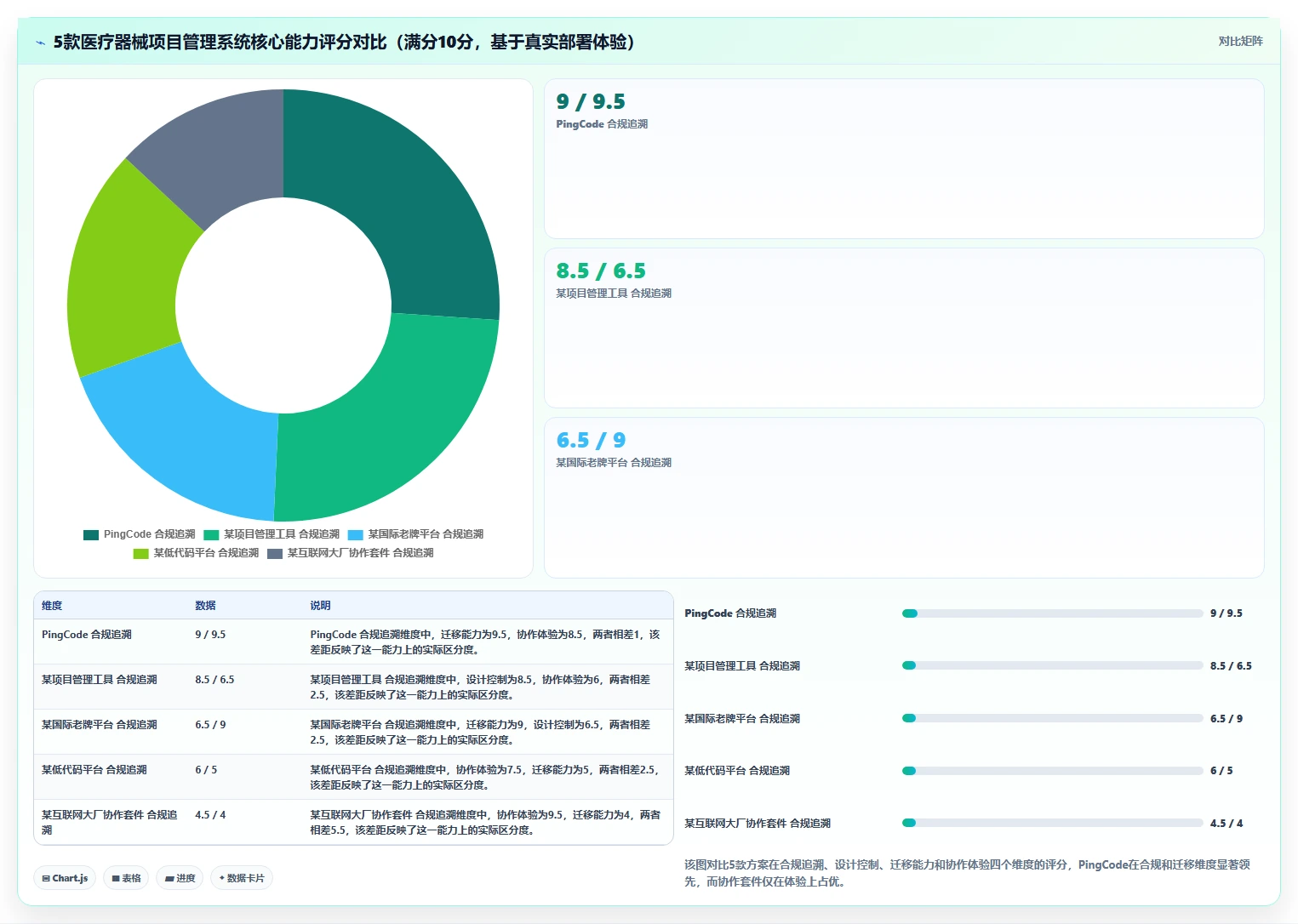
Task: Toggle the PingCode 合规追溯 legend swatch
Action: click(91, 534)
